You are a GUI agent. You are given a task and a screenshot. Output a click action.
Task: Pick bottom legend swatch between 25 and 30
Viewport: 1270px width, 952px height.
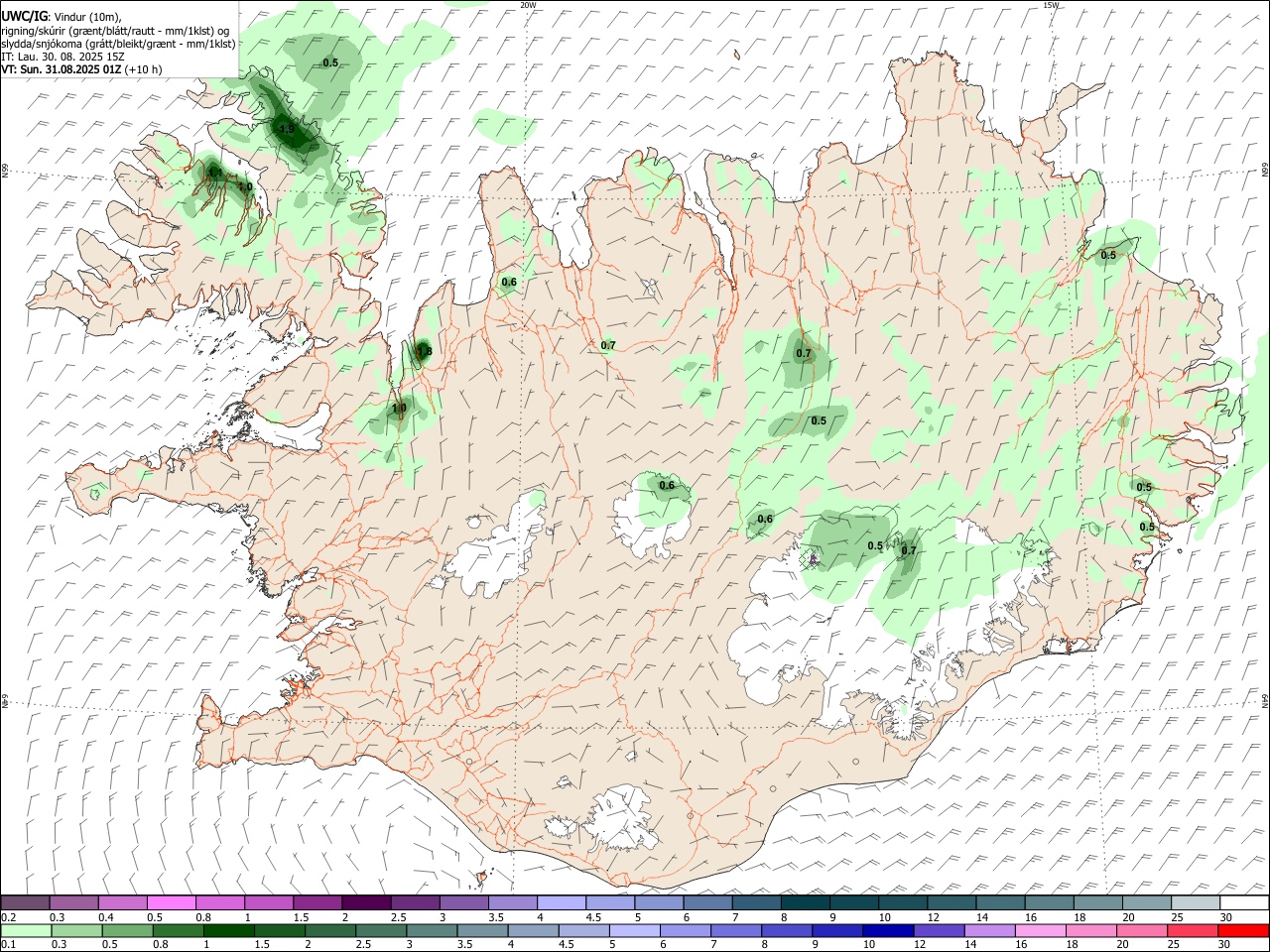pyautogui.click(x=1193, y=930)
